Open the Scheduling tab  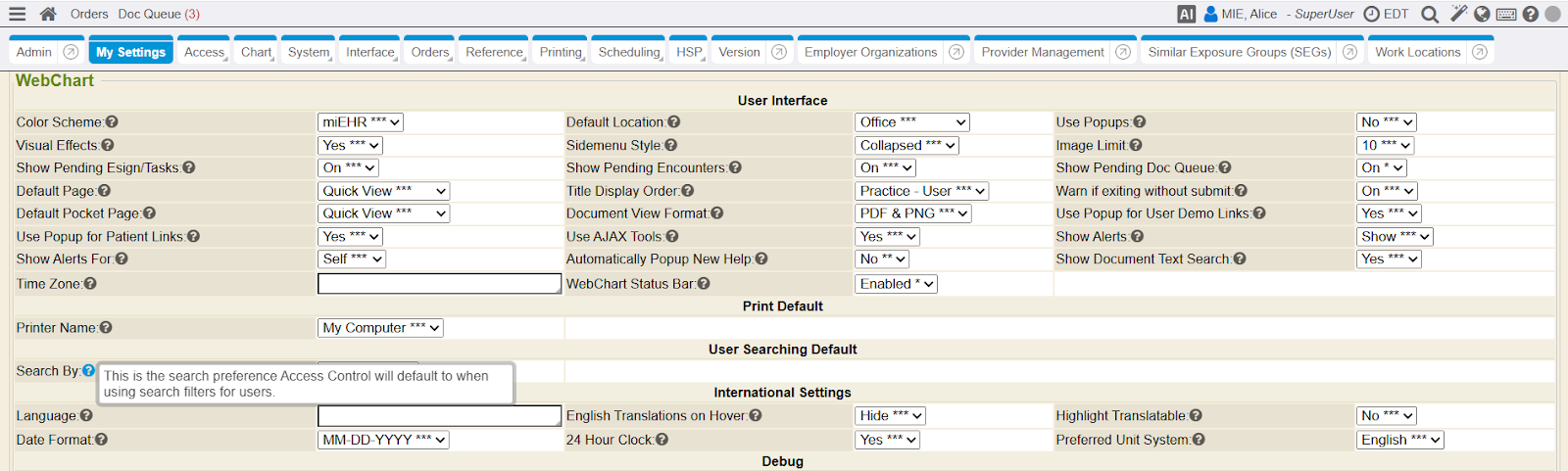(x=628, y=52)
